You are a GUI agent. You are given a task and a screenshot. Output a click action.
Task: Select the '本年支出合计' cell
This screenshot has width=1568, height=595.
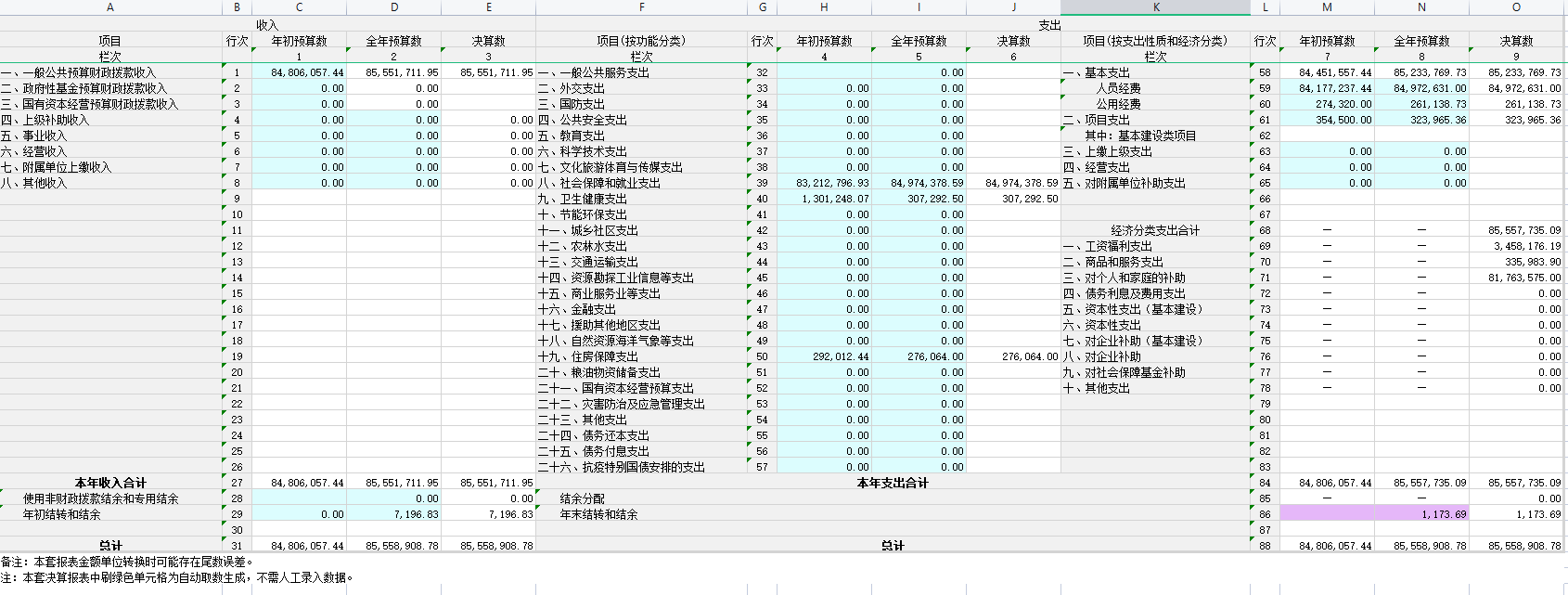point(892,483)
